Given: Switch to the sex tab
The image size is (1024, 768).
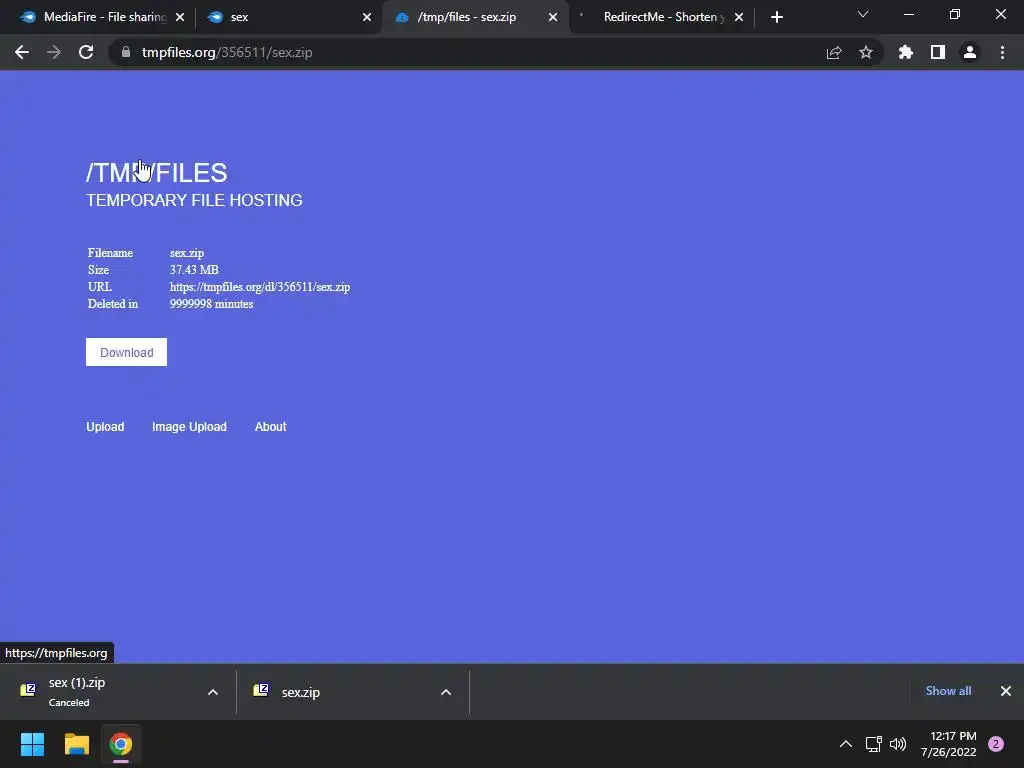Looking at the screenshot, I should 287,17.
